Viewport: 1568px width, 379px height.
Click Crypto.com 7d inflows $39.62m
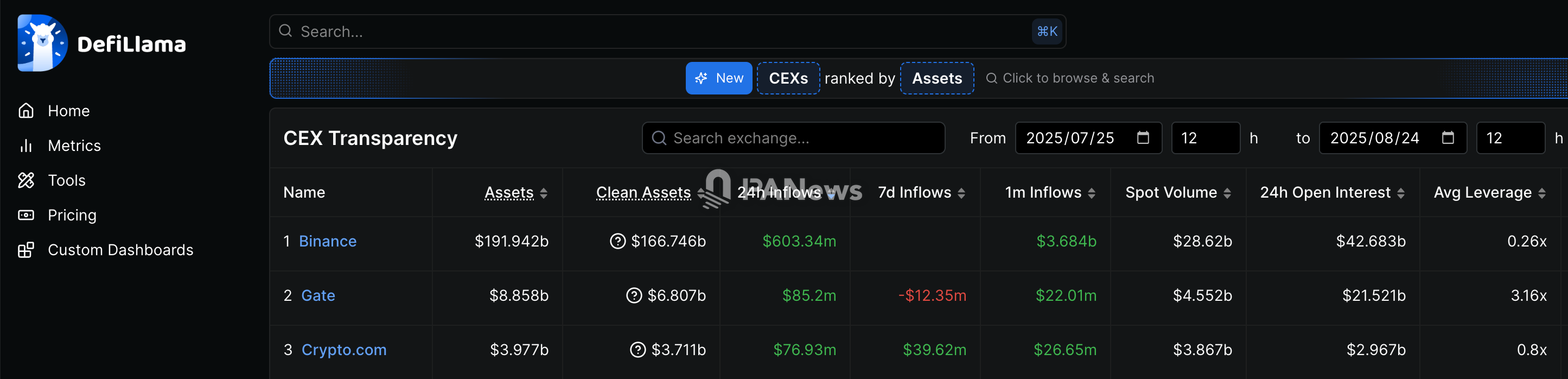tap(934, 350)
